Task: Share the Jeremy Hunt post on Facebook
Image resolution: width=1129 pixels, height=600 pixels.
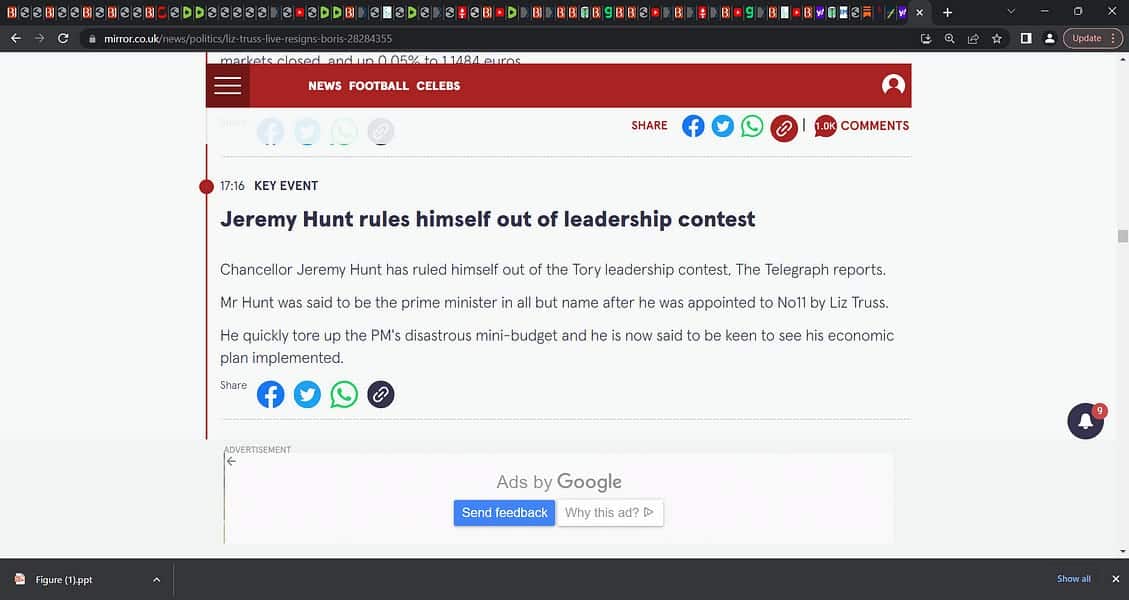Action: 270,394
